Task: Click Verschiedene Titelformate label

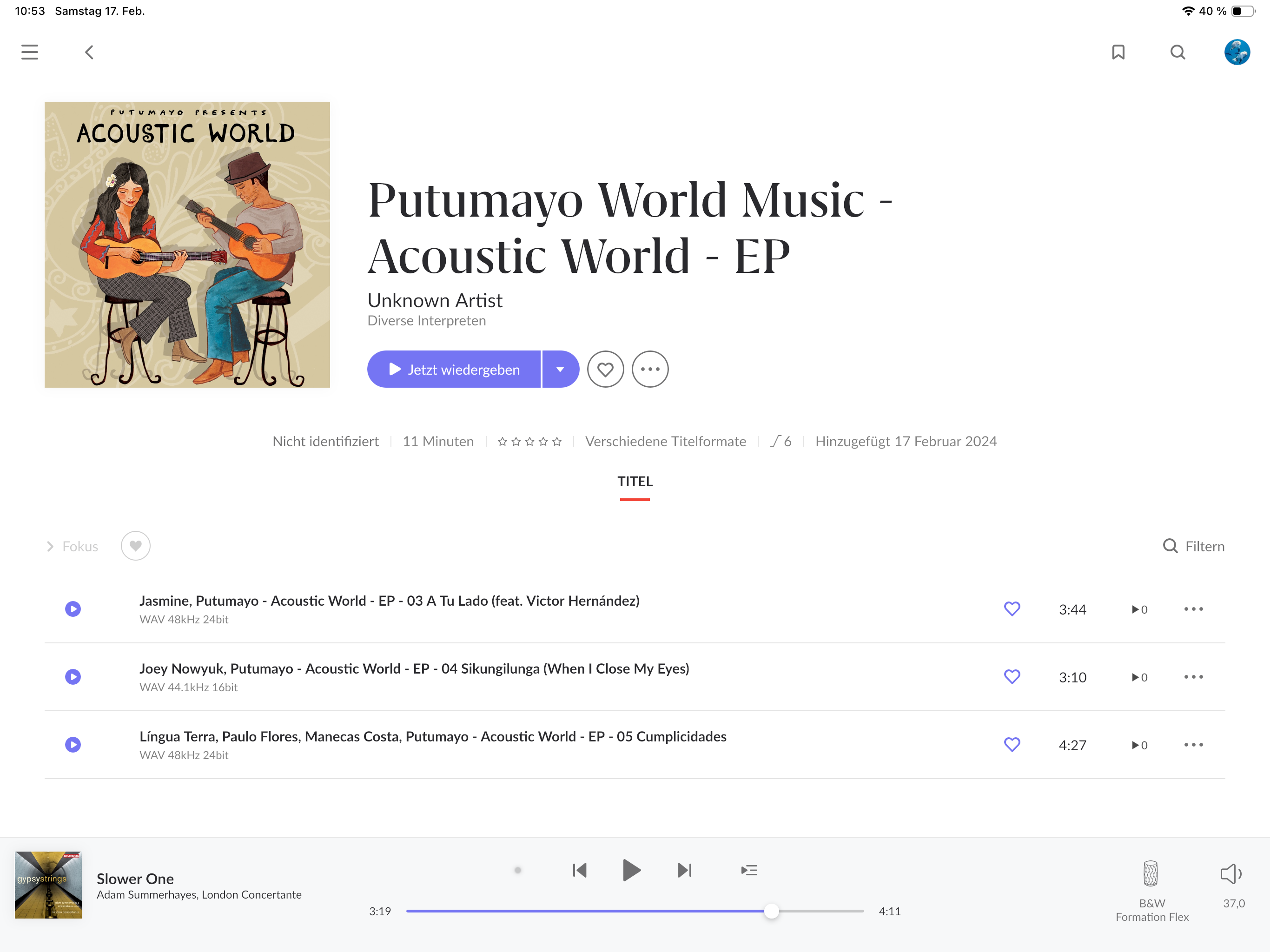Action: click(665, 441)
